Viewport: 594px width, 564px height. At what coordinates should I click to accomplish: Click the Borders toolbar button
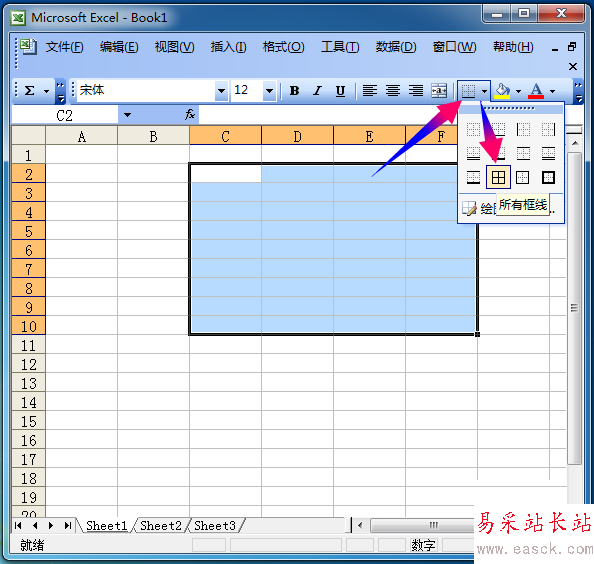[x=468, y=91]
